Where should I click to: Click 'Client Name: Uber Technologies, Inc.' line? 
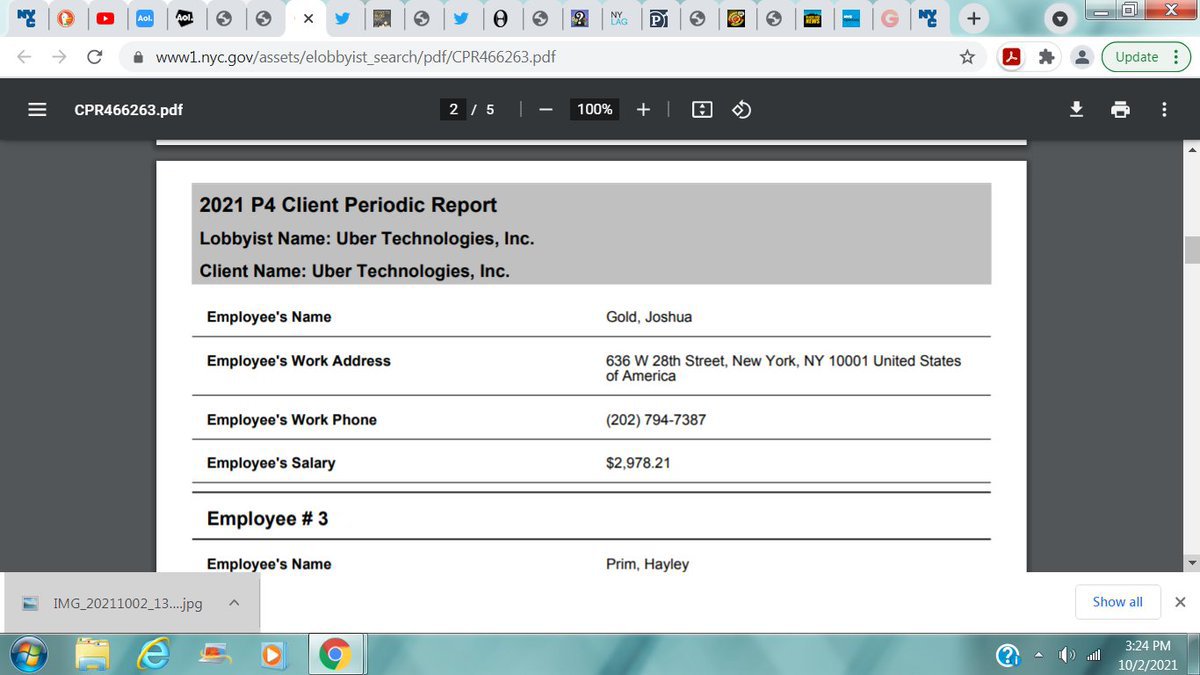point(355,271)
